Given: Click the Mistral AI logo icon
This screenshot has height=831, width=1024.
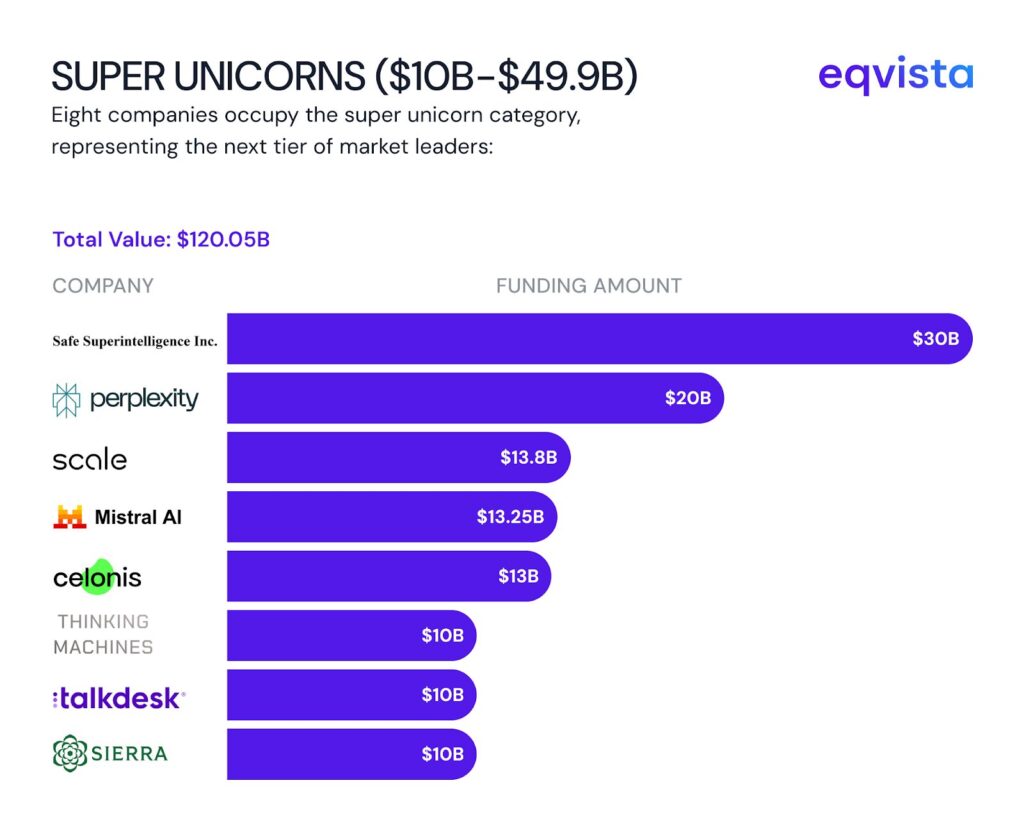Looking at the screenshot, I should (70, 517).
